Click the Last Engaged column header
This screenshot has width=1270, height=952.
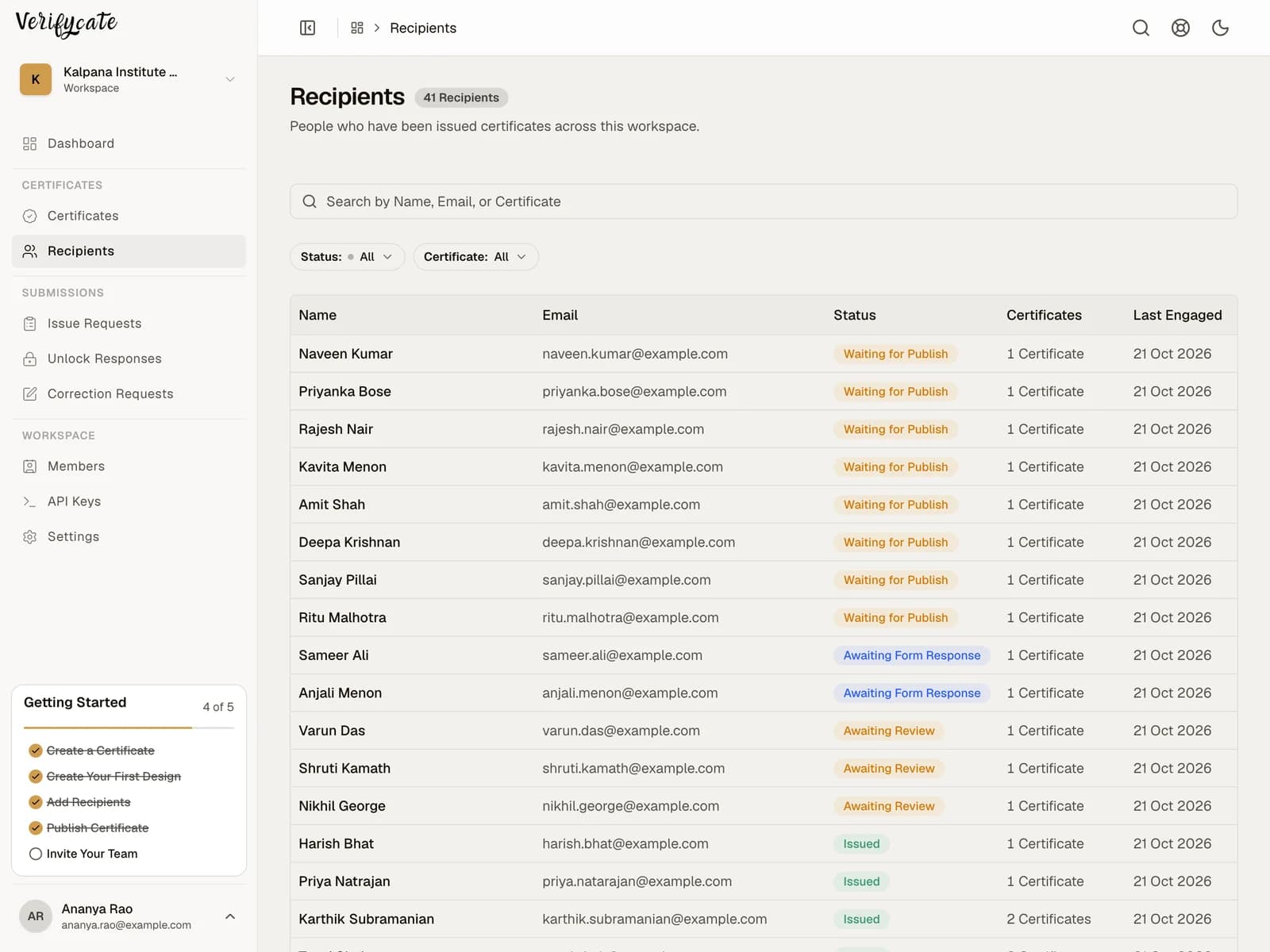(1178, 315)
